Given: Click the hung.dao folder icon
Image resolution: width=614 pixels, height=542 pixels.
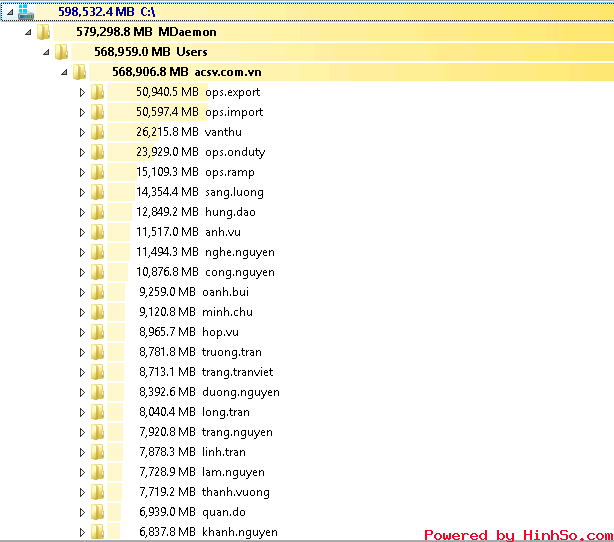Looking at the screenshot, I should click(98, 212).
